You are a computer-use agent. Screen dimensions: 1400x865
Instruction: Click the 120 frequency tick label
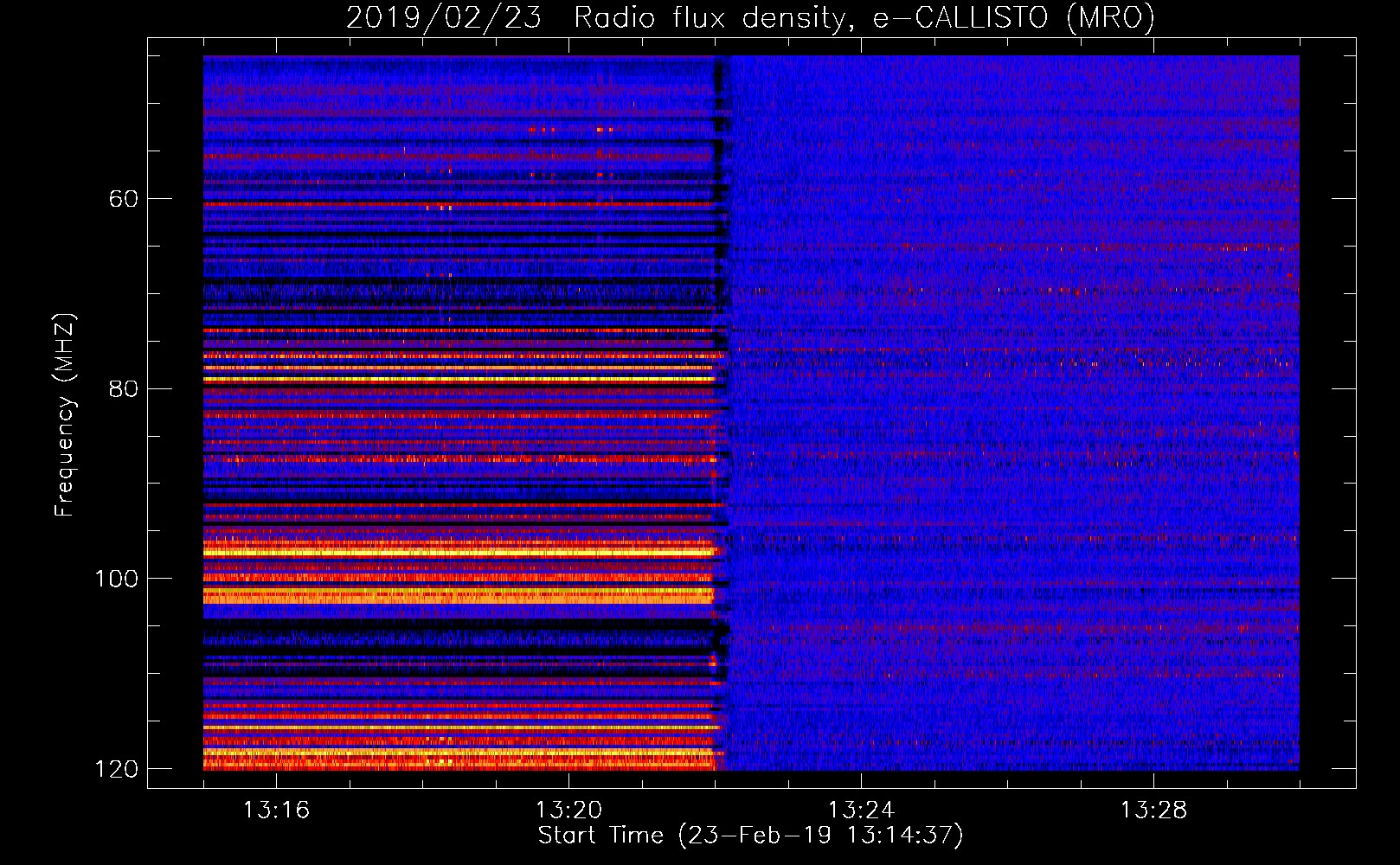click(x=116, y=769)
